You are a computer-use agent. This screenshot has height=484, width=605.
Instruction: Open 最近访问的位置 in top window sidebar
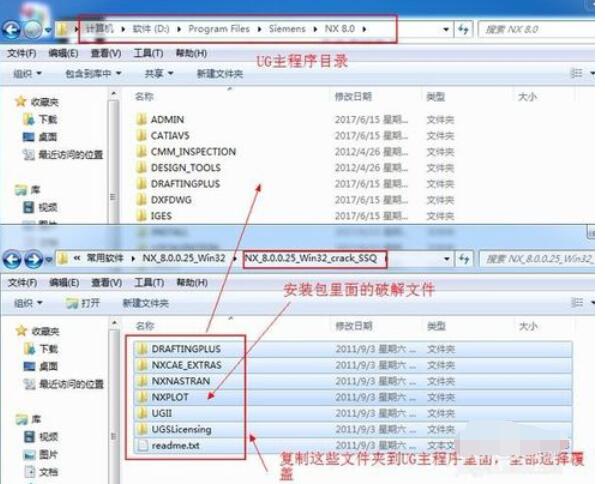point(63,154)
